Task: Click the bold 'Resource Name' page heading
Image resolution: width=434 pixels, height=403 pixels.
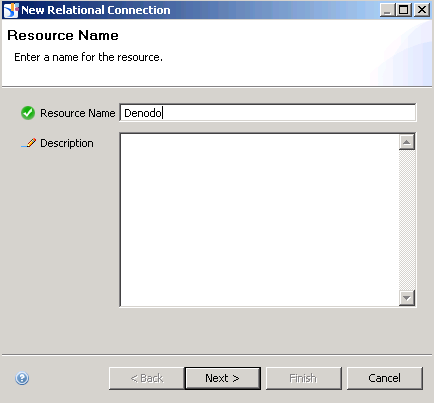Action: click(x=63, y=35)
